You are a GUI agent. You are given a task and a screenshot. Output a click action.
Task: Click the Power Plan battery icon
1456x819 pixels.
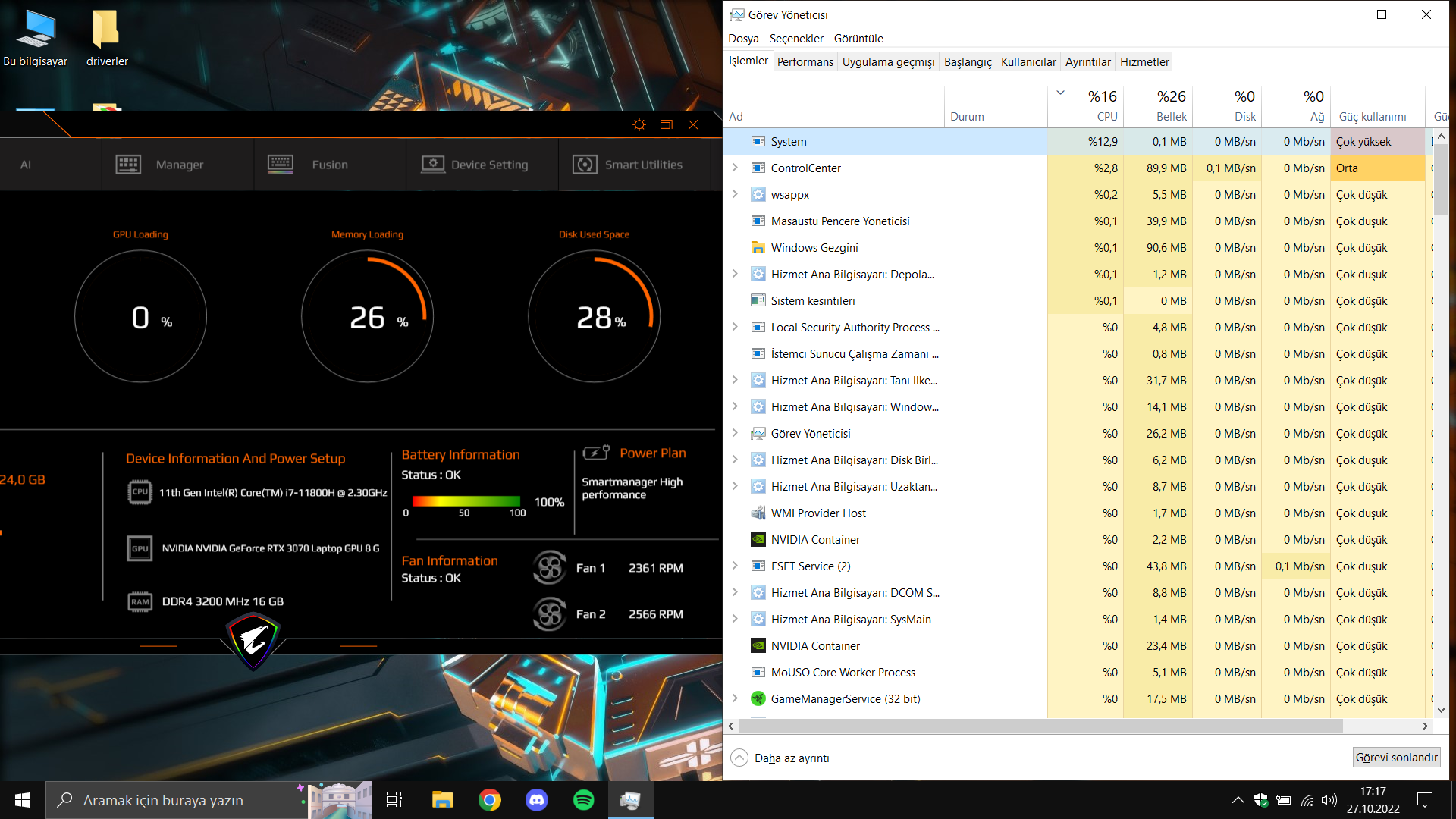click(596, 453)
